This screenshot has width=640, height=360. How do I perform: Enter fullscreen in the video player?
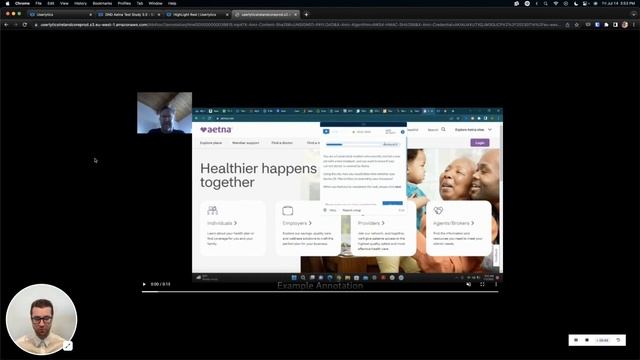click(x=482, y=284)
